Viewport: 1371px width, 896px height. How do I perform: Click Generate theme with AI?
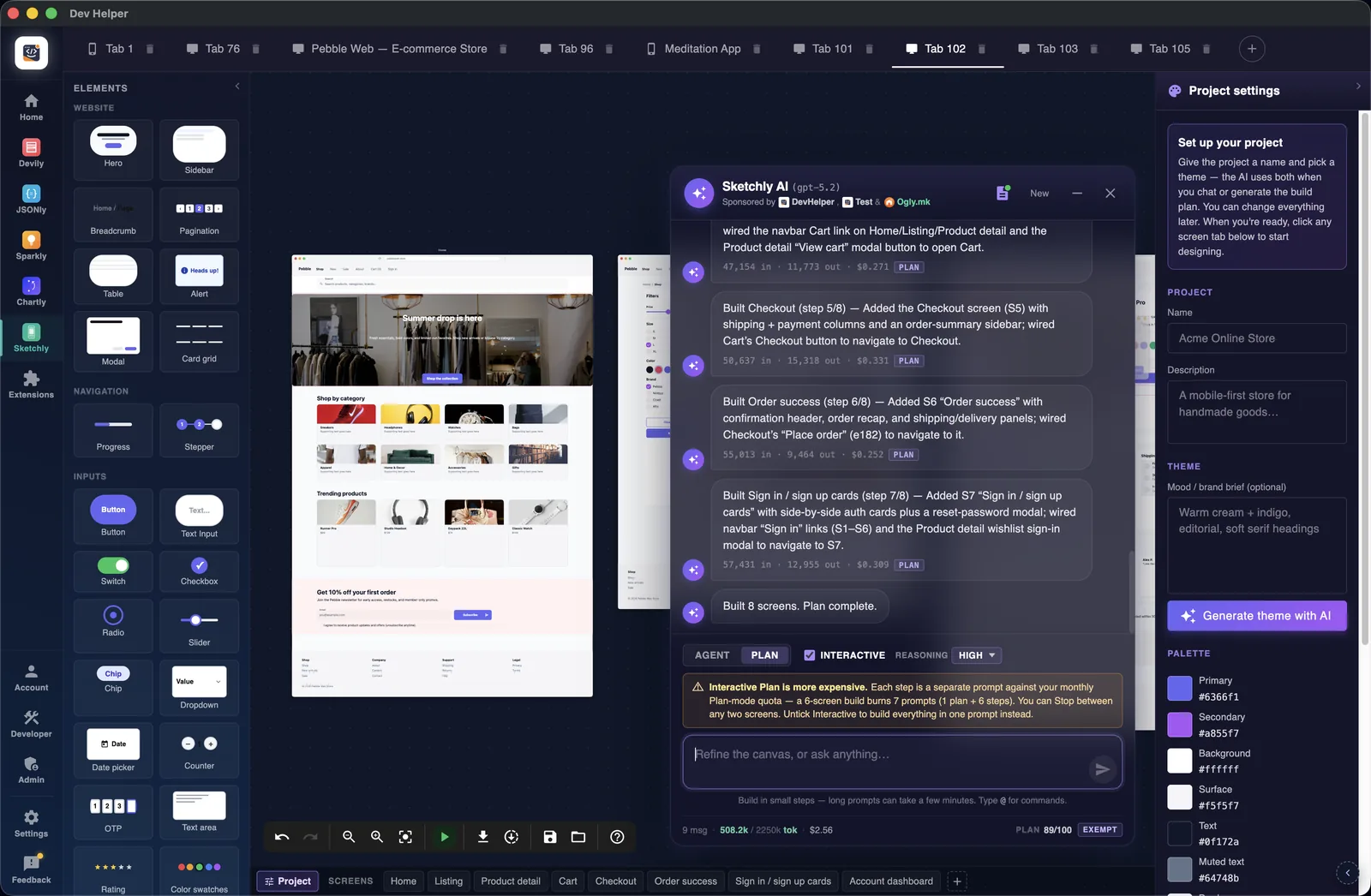click(1257, 616)
